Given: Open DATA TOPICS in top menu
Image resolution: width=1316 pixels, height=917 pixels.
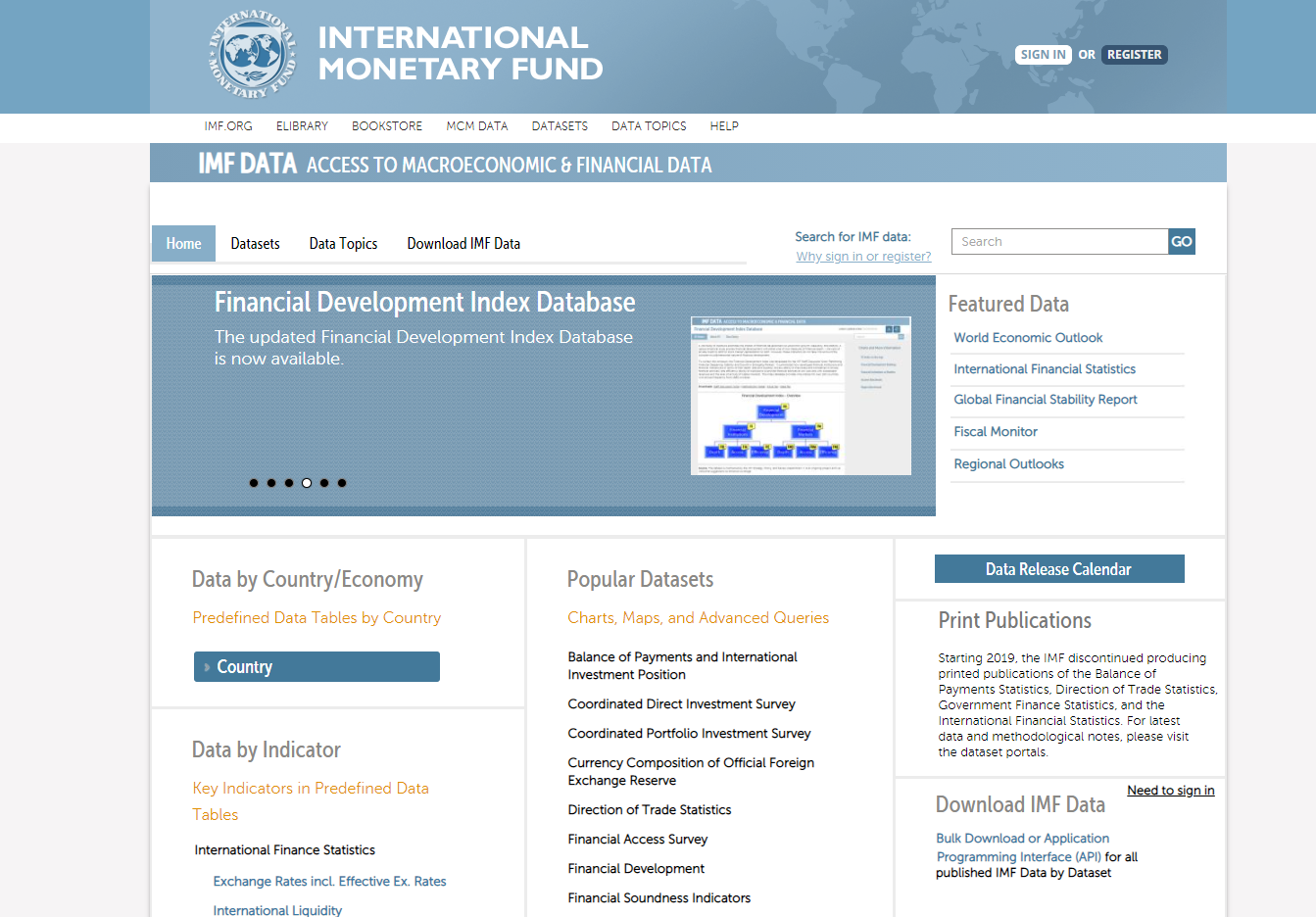Looking at the screenshot, I should (x=649, y=126).
